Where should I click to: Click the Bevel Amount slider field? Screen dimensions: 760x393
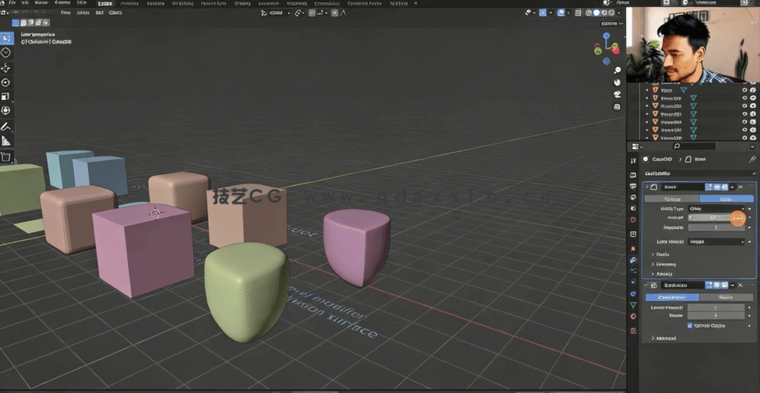click(716, 218)
